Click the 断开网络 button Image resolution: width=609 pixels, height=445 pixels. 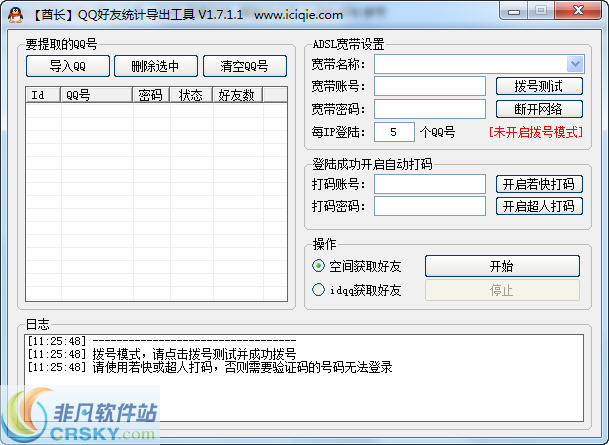(x=539, y=109)
